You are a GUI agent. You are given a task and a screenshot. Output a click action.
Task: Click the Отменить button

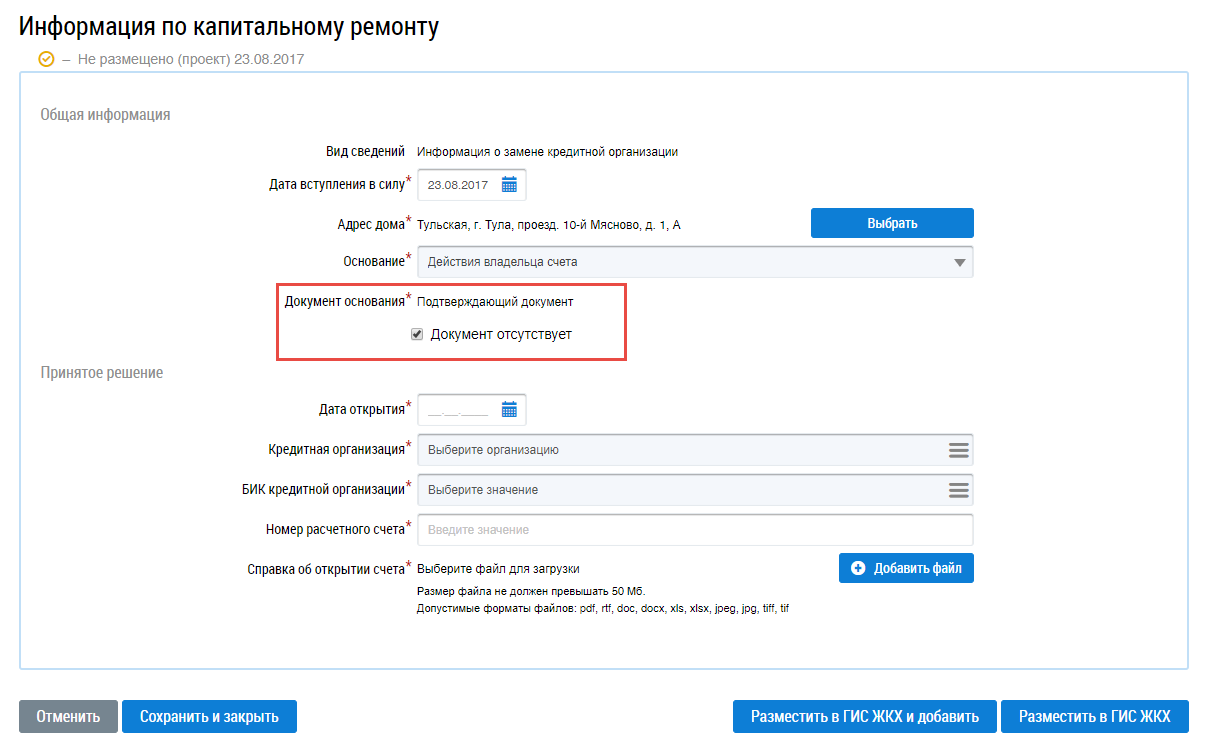tap(68, 717)
